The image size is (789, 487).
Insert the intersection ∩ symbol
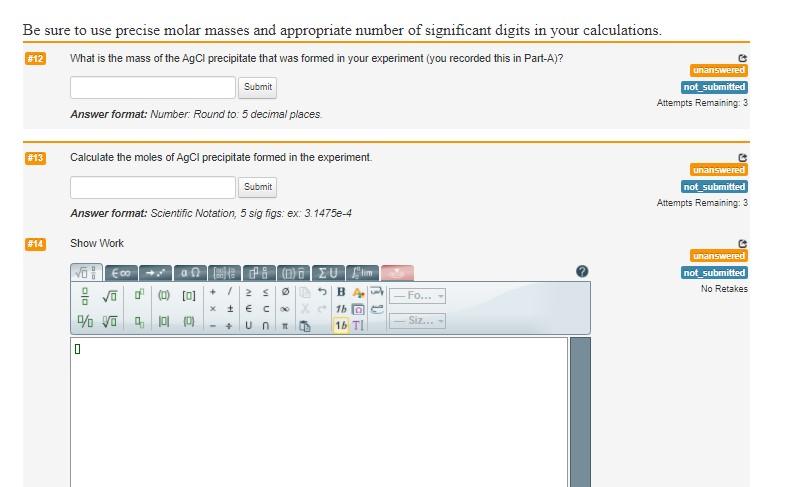(x=266, y=326)
